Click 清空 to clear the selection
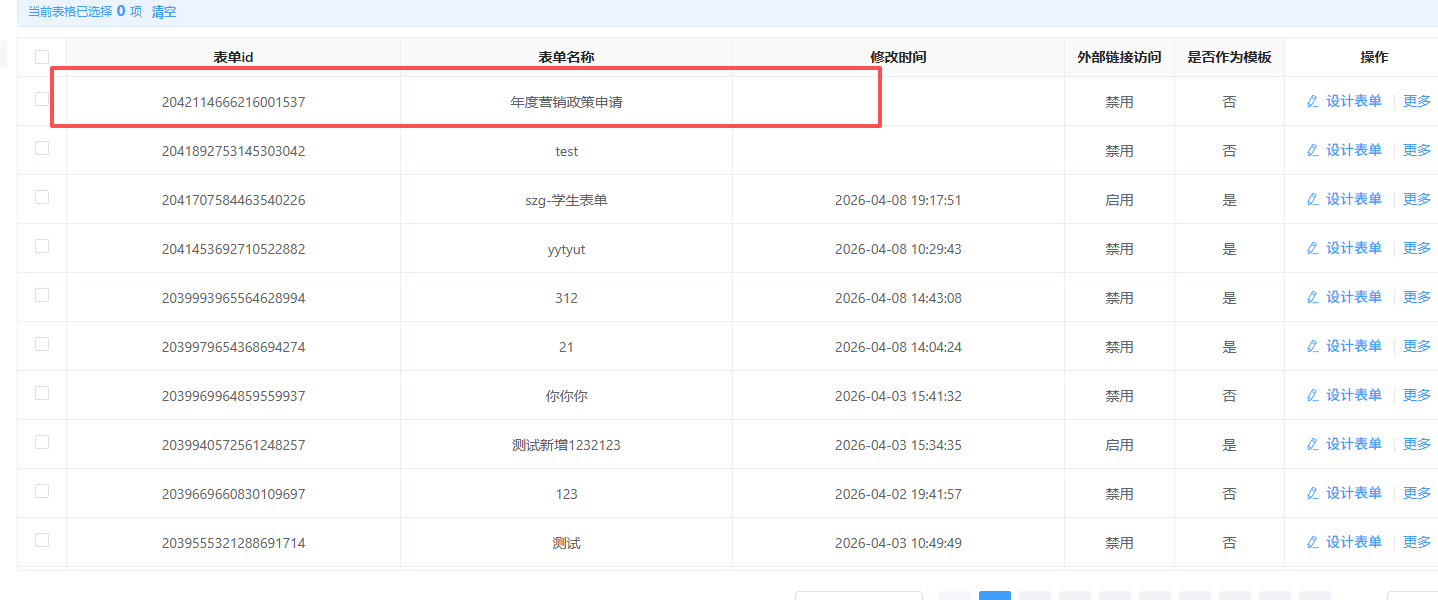 coord(164,12)
